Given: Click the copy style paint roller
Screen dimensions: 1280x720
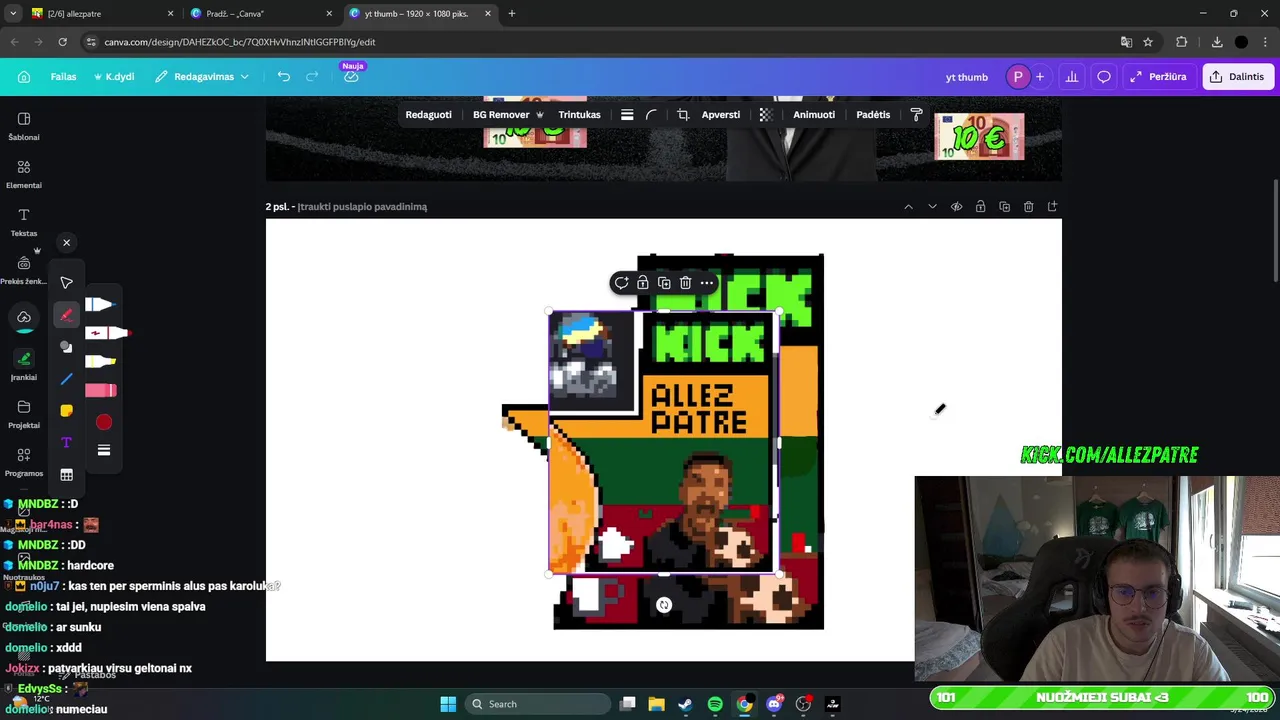Looking at the screenshot, I should point(917,115).
